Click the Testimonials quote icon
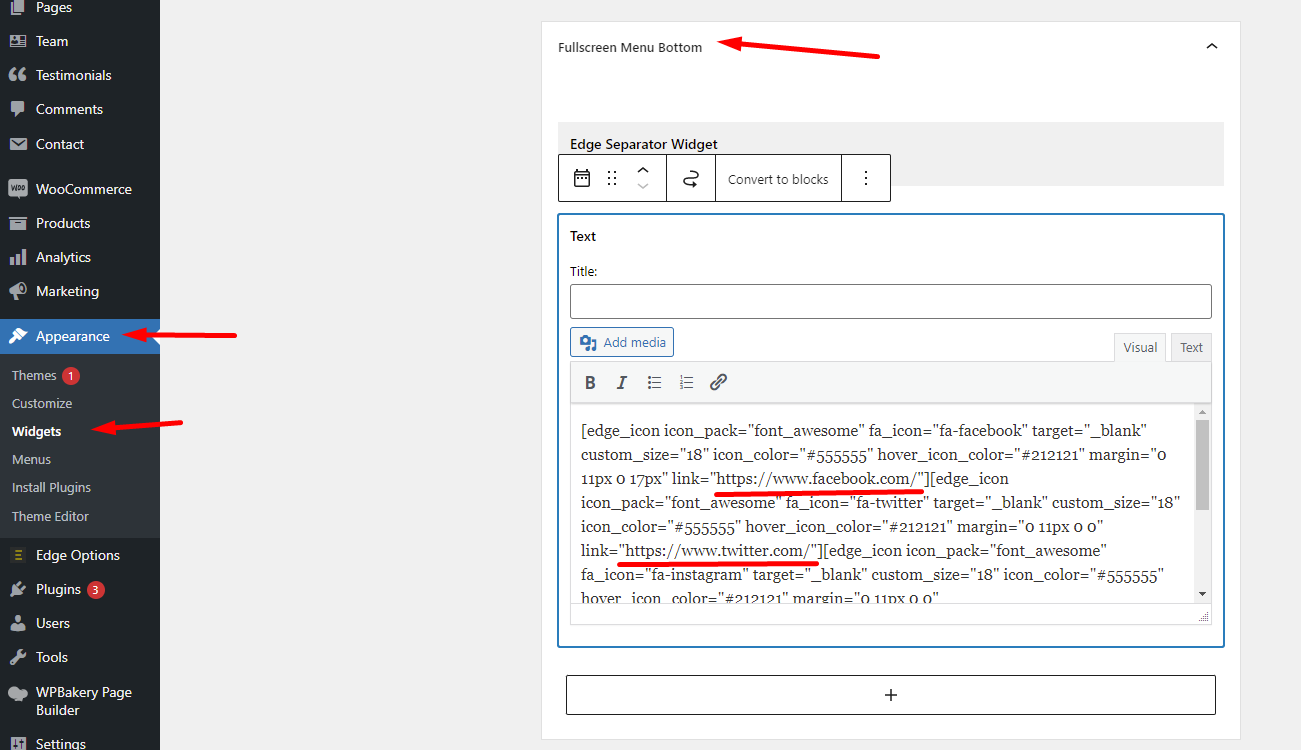Viewport: 1301px width, 750px height. (18, 75)
